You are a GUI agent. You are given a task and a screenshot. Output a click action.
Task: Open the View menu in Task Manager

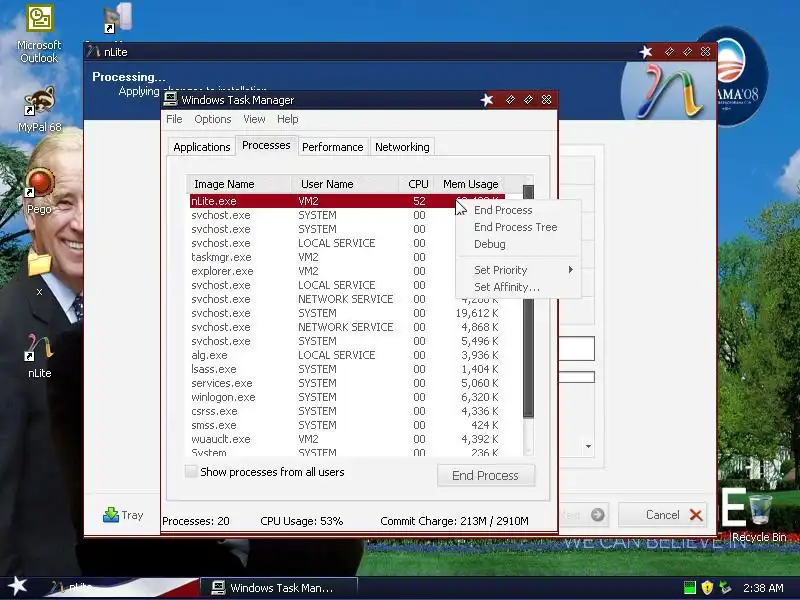click(x=254, y=119)
